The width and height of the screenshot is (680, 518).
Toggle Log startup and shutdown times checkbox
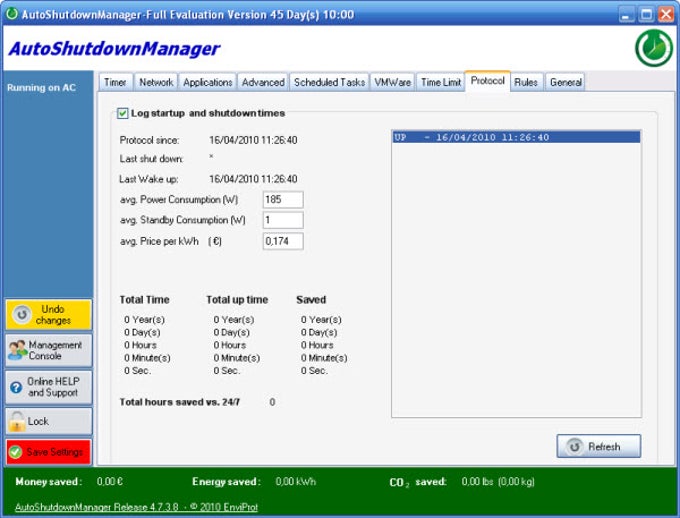pyautogui.click(x=123, y=113)
